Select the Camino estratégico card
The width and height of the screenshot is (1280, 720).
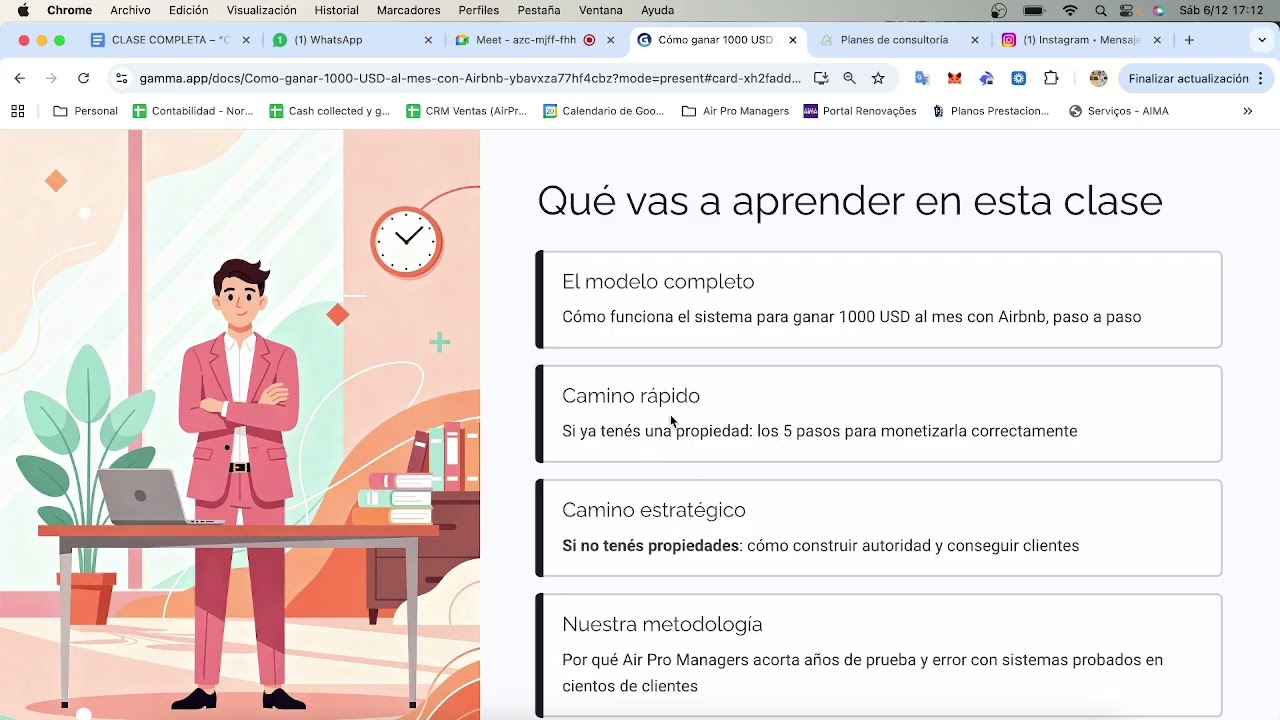(879, 528)
